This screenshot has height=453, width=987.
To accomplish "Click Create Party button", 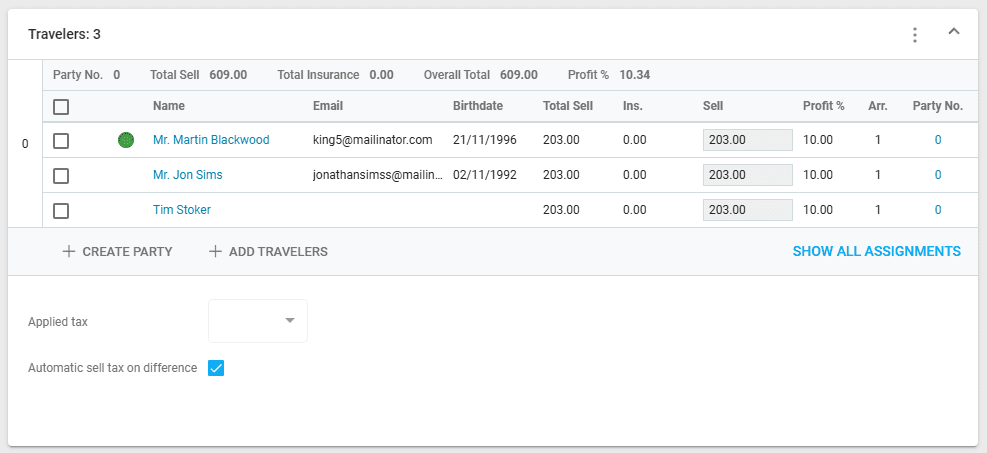I will coord(117,252).
